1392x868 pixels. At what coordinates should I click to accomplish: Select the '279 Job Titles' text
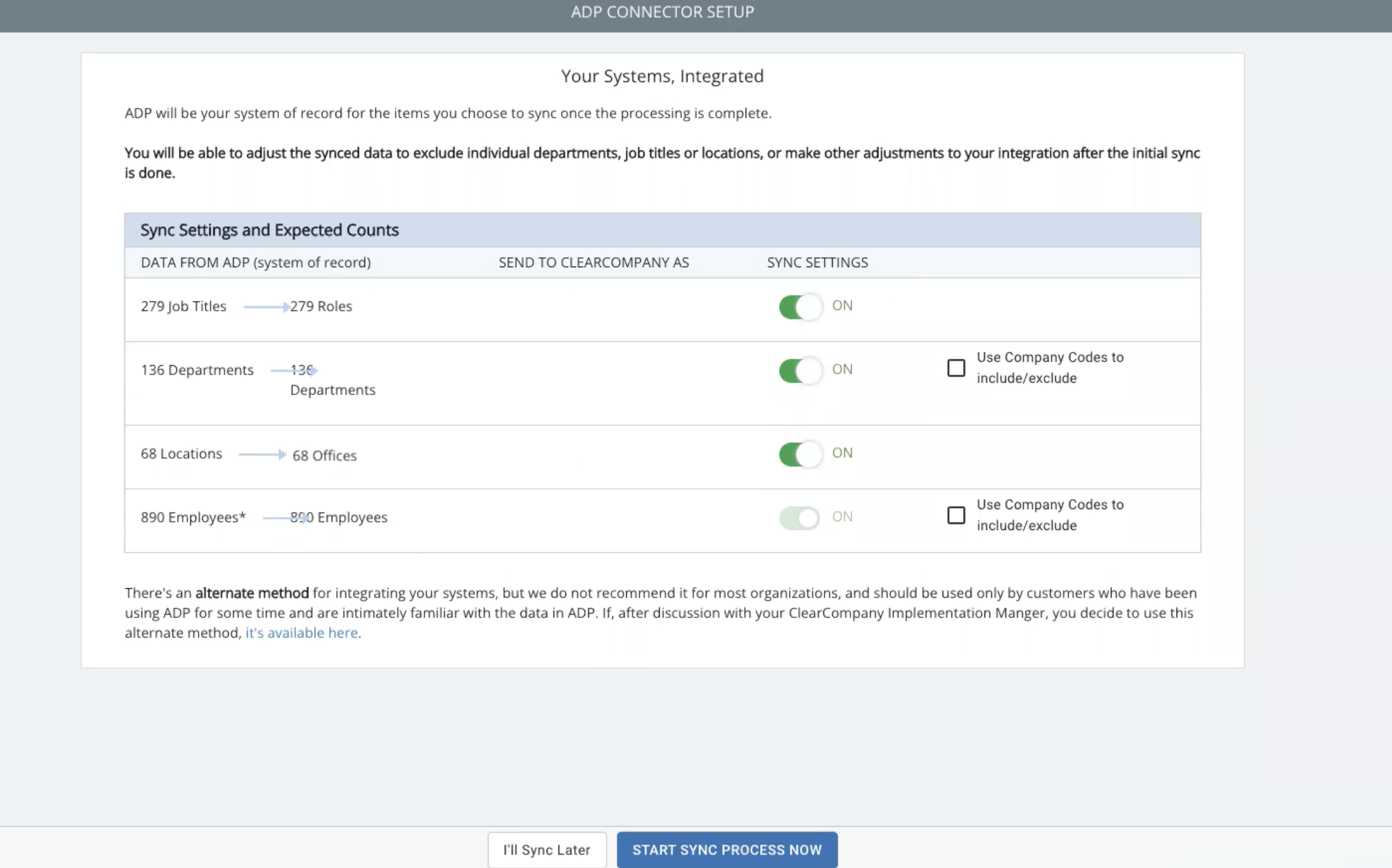183,306
